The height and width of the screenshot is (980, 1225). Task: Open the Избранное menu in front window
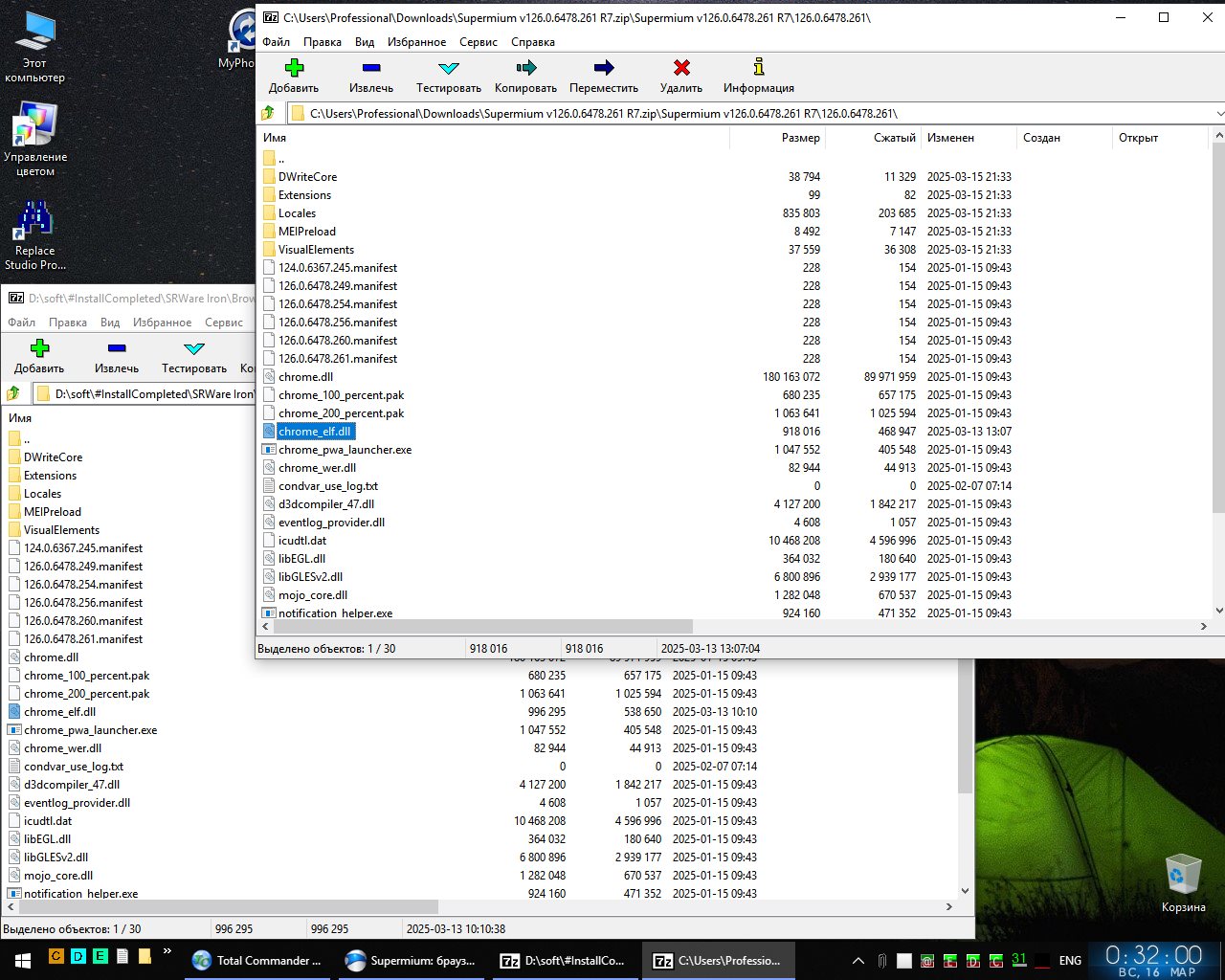417,42
